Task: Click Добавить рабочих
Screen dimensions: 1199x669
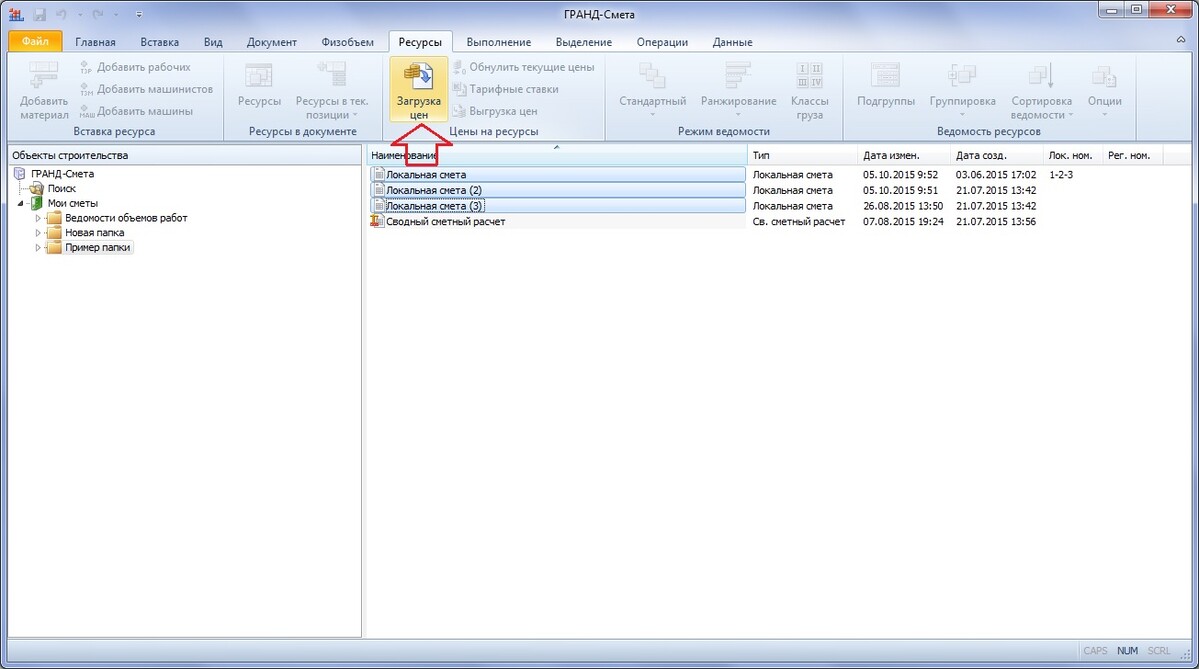Action: (135, 67)
